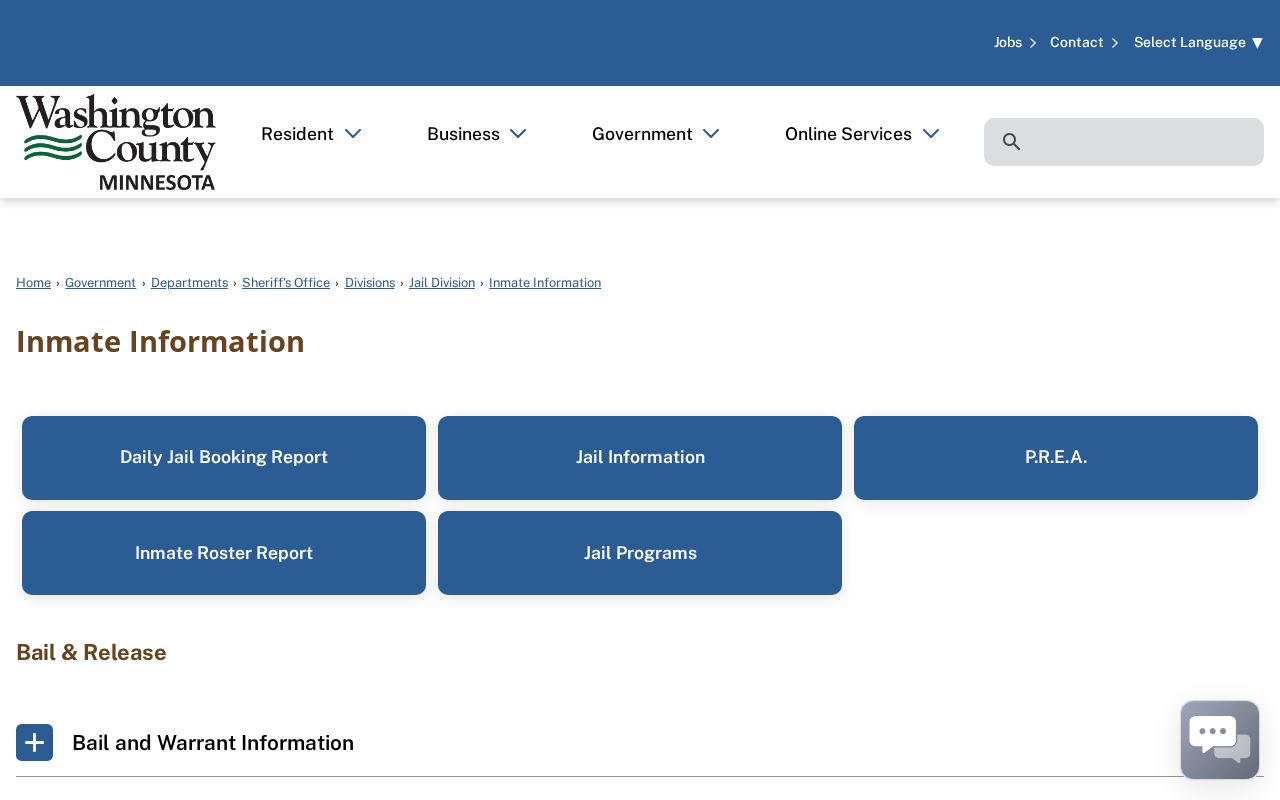Image resolution: width=1280 pixels, height=800 pixels.
Task: Focus the site search input field
Action: click(1124, 142)
